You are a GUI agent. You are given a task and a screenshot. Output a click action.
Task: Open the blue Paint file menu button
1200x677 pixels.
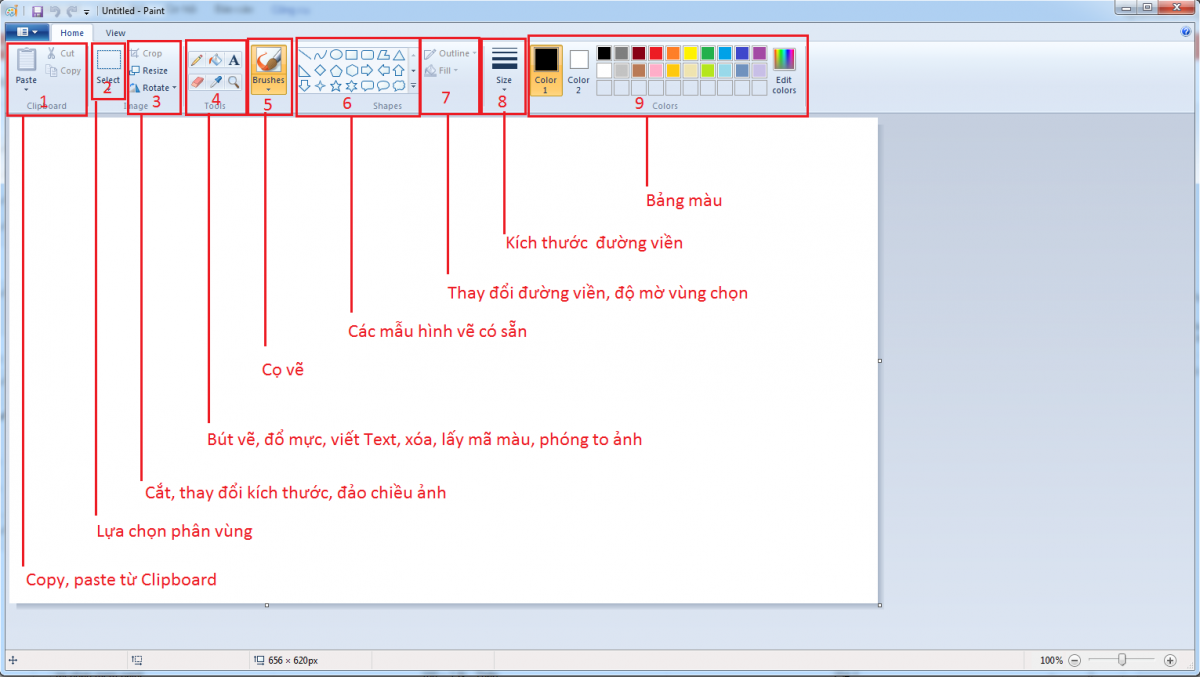(27, 32)
